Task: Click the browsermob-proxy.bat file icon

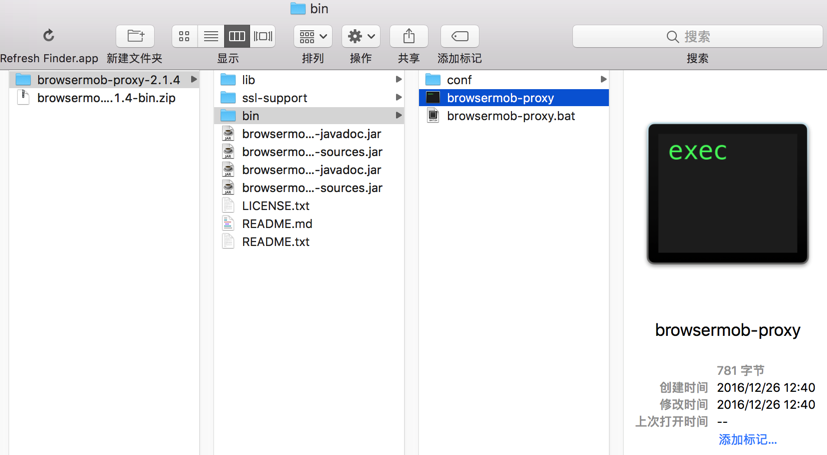Action: tap(433, 115)
